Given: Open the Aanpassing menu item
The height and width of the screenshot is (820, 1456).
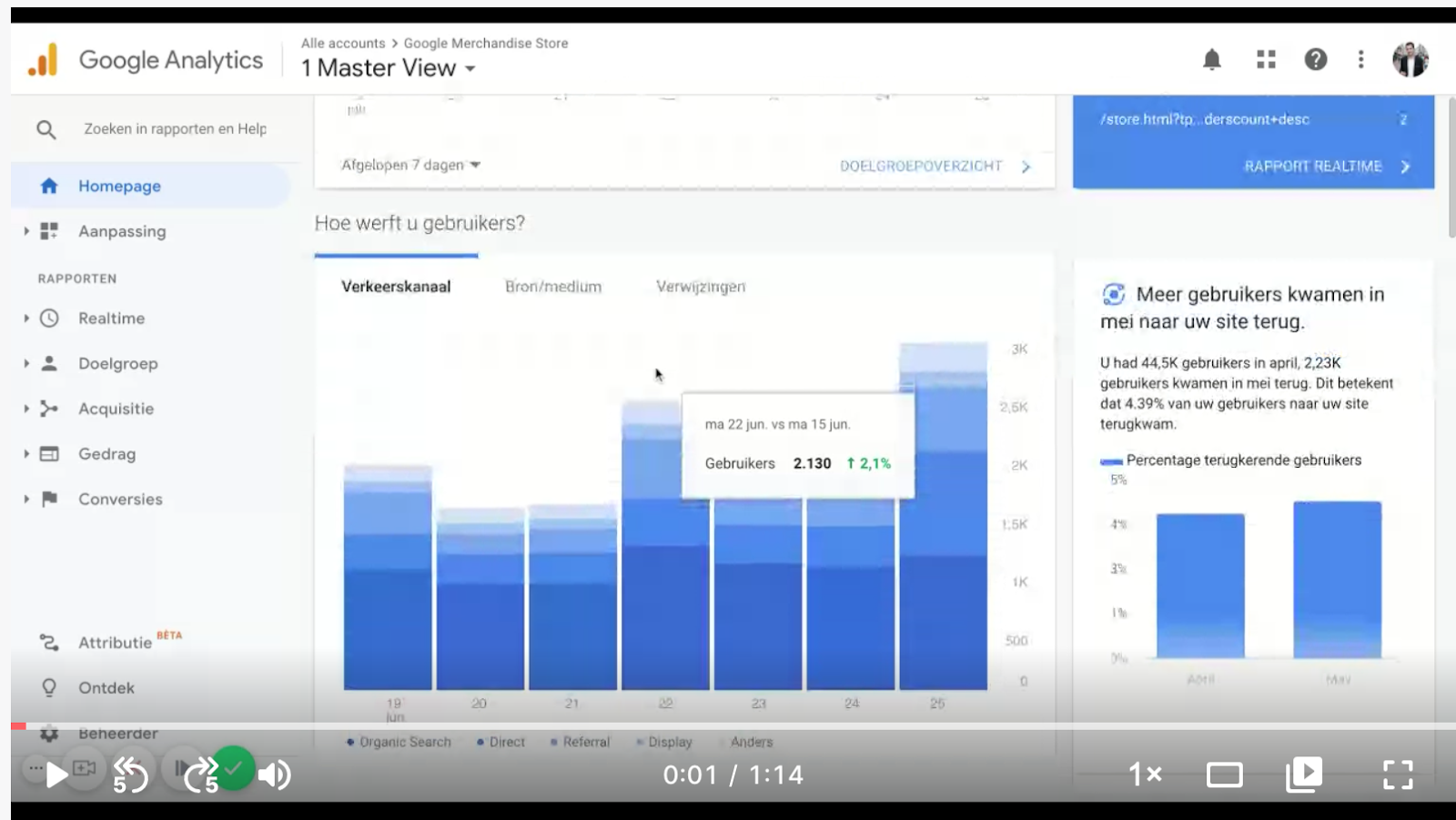Looking at the screenshot, I should [122, 231].
